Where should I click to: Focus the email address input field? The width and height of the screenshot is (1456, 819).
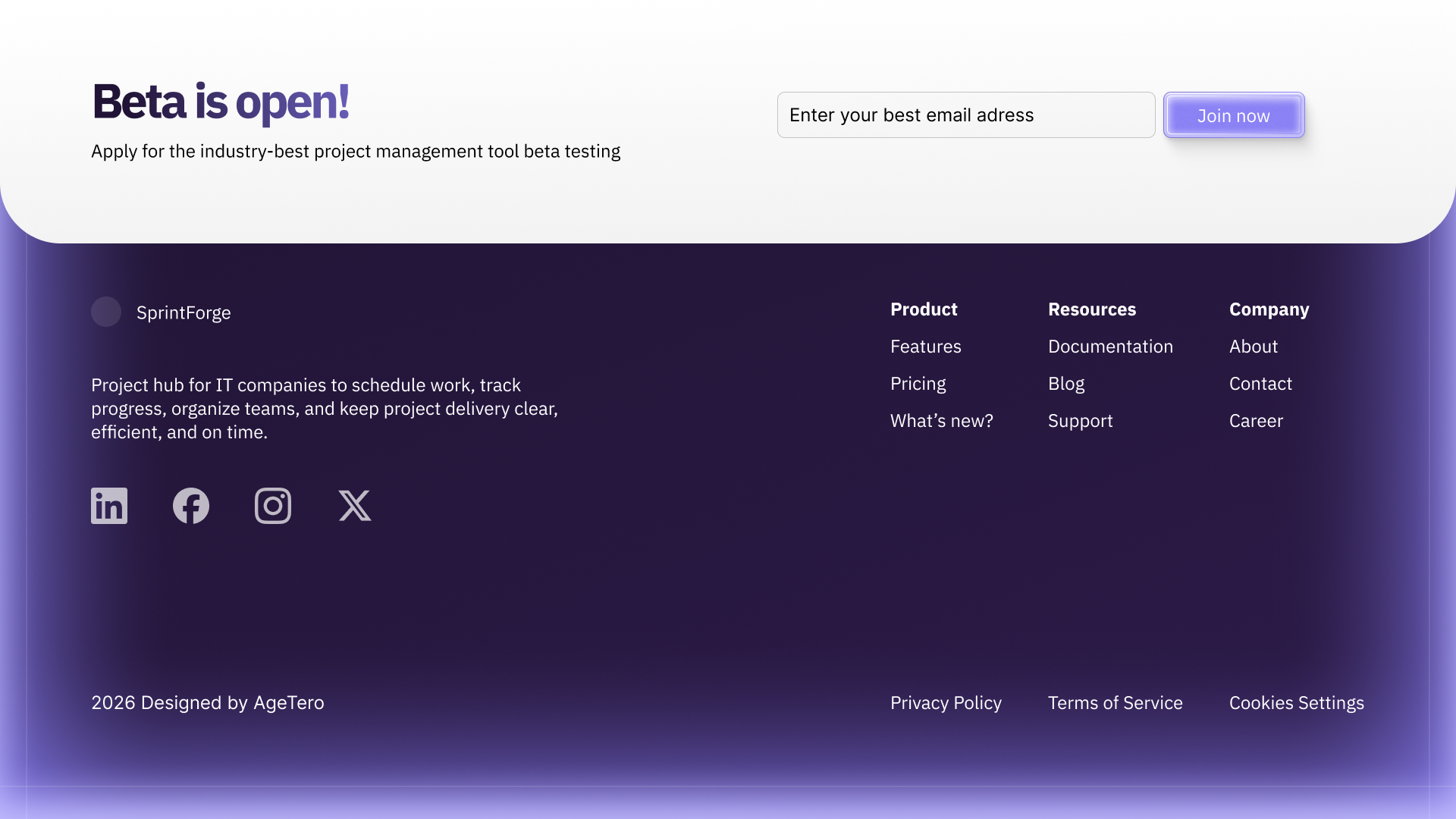pos(965,115)
